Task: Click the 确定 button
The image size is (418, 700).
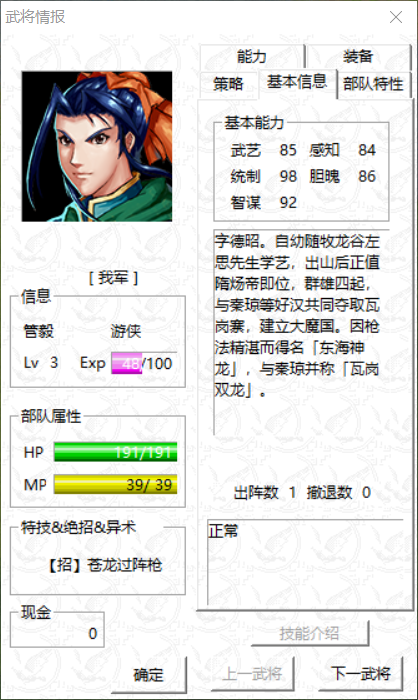Action: point(149,674)
